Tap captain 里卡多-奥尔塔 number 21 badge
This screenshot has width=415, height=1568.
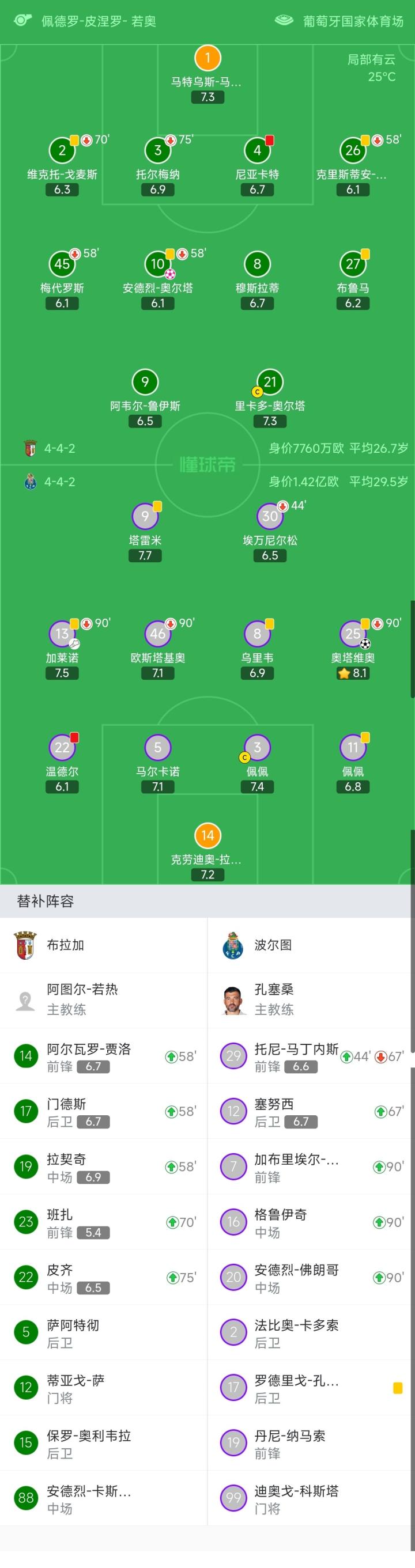click(269, 382)
